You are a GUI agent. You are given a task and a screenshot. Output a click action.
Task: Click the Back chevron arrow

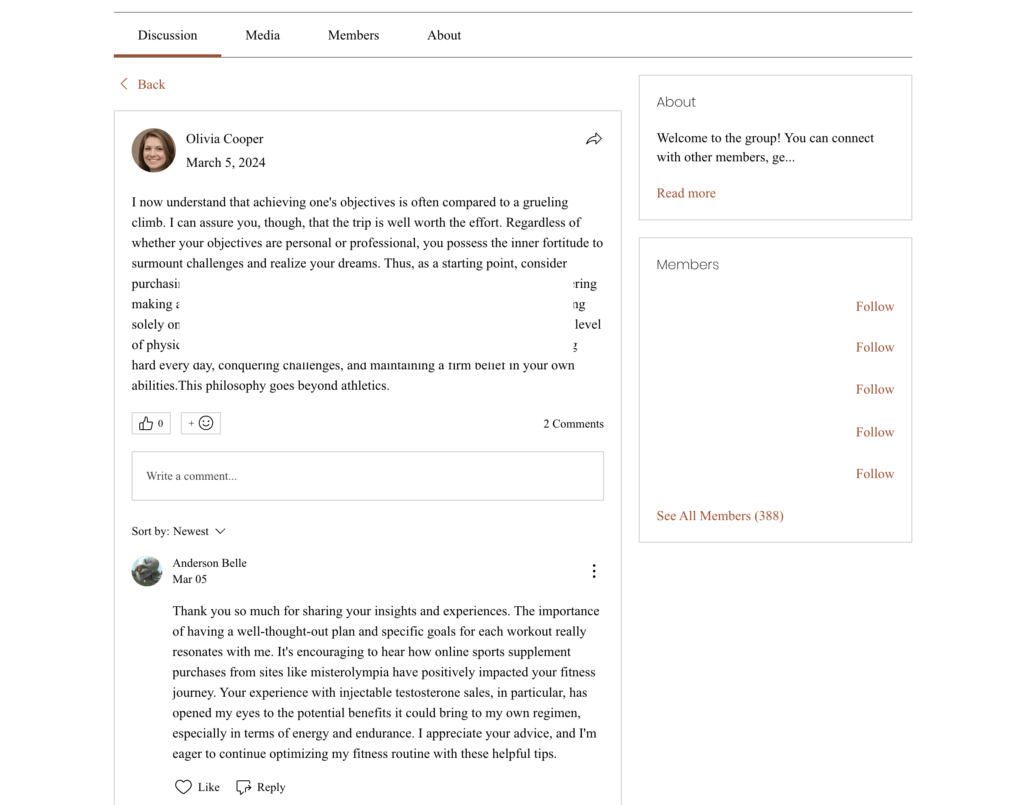point(124,84)
